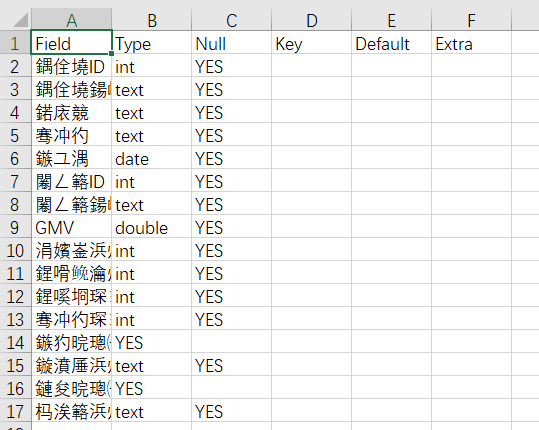The width and height of the screenshot is (539, 430).
Task: Select column B header
Action: pos(152,20)
